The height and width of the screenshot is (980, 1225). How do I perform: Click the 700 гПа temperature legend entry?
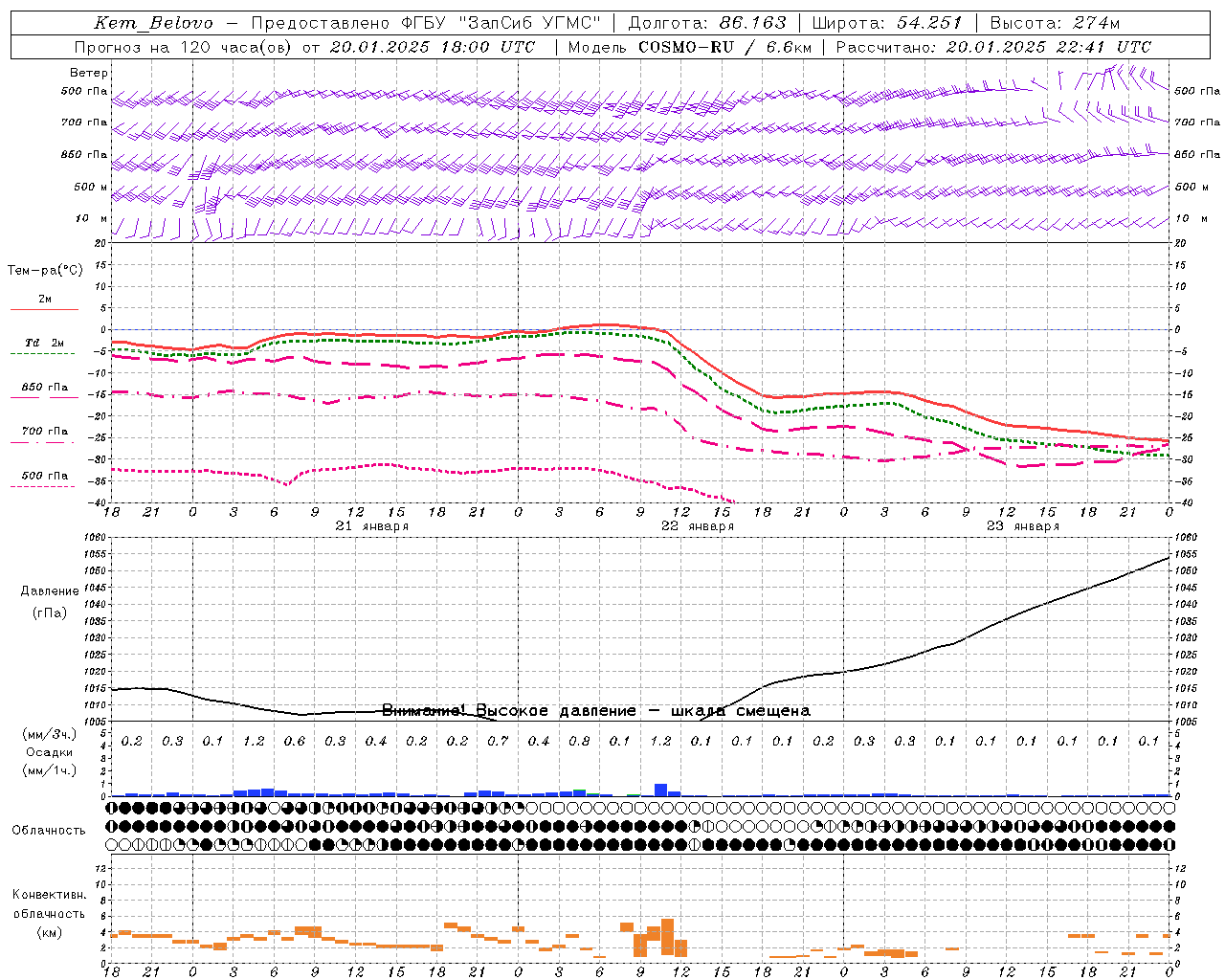tap(45, 432)
